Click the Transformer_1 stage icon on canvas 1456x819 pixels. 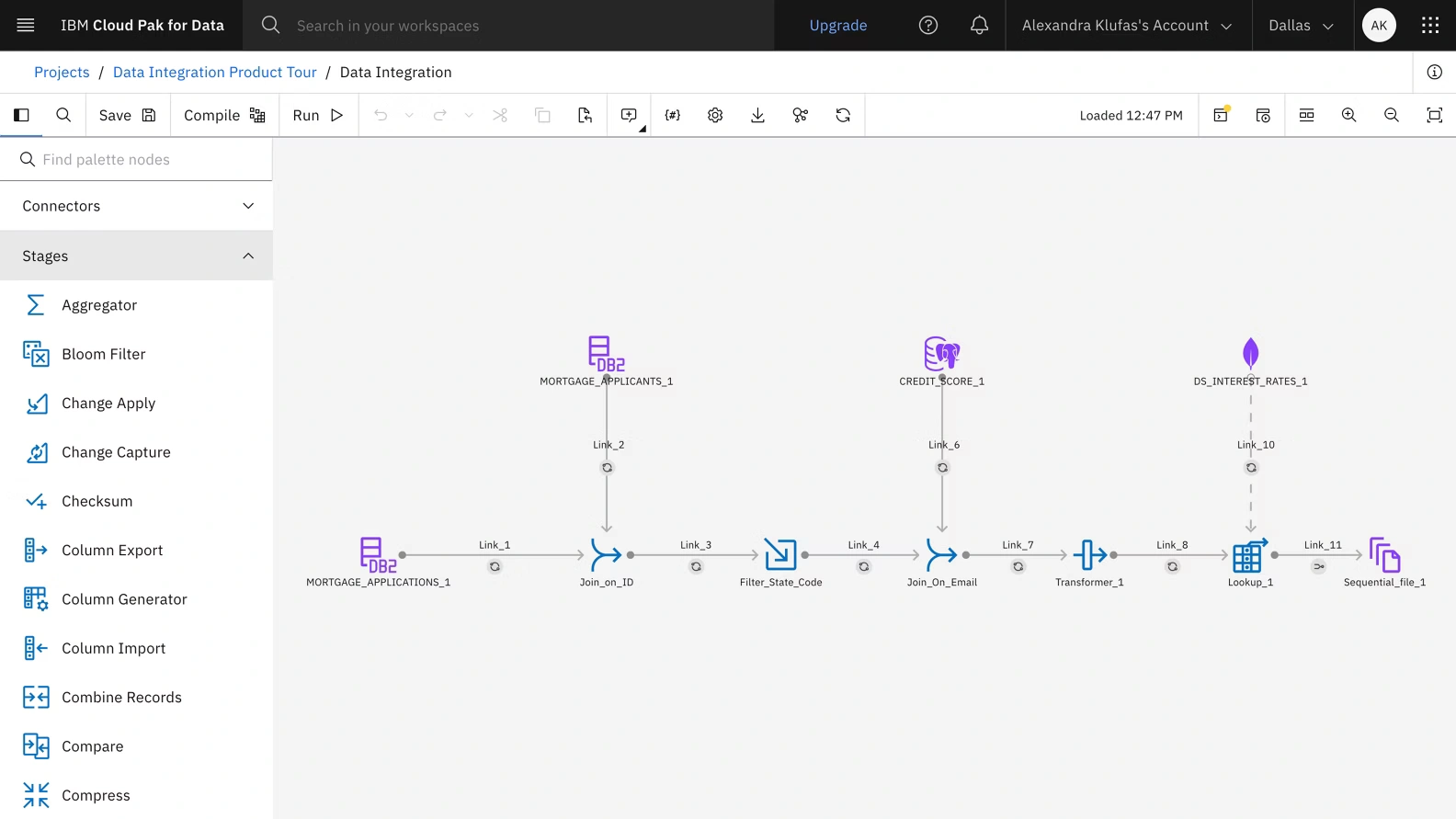1089,555
